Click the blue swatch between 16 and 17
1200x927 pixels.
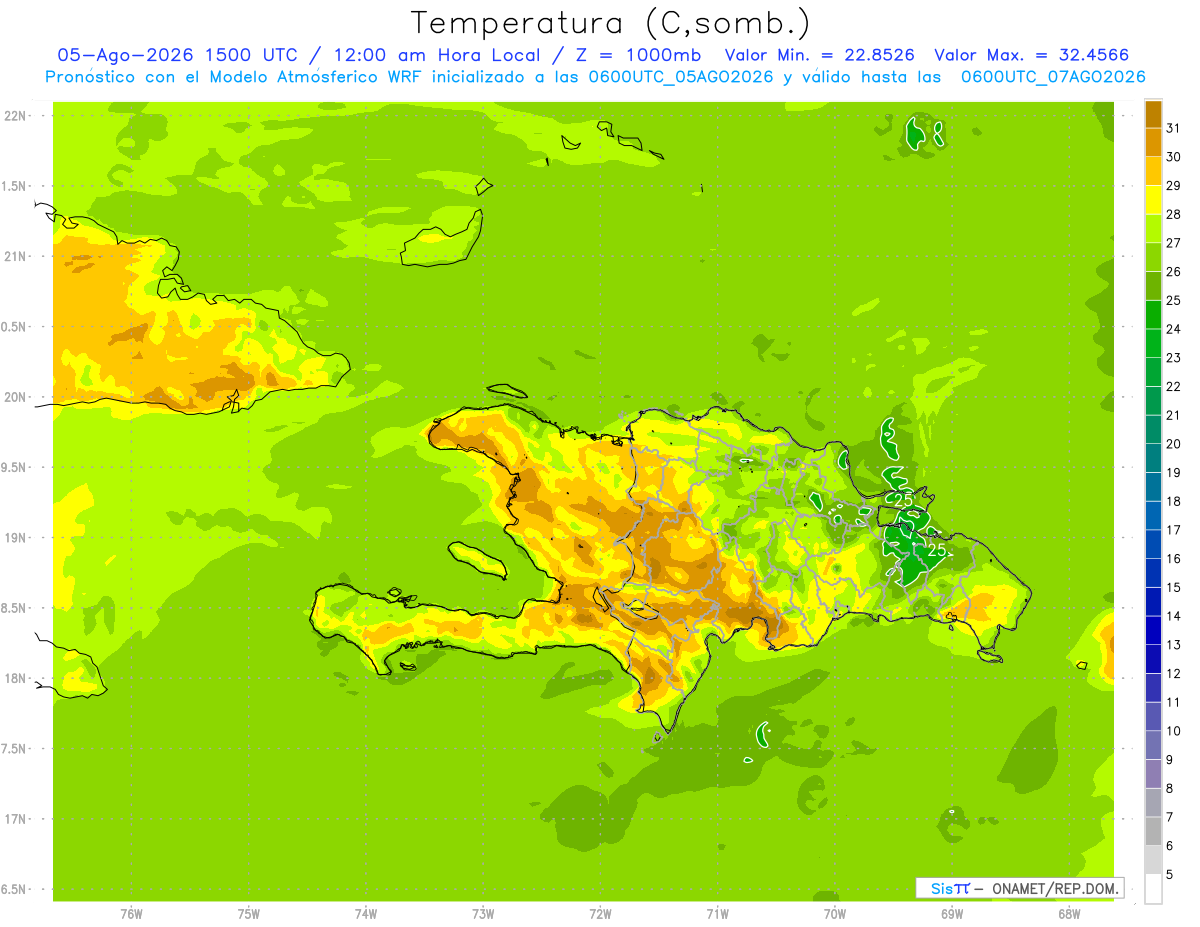click(1153, 544)
